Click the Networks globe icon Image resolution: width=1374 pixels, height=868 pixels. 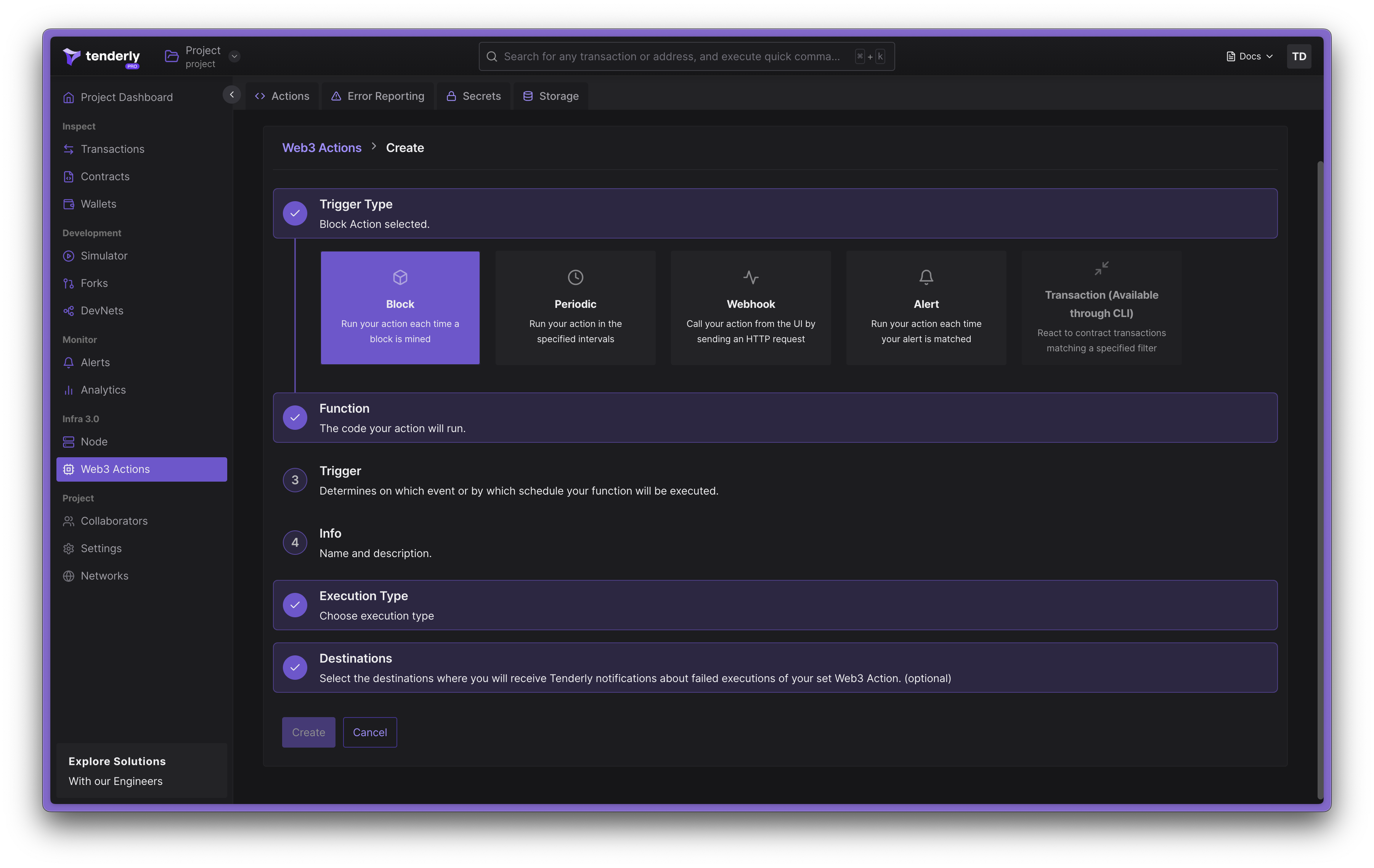pyautogui.click(x=69, y=575)
